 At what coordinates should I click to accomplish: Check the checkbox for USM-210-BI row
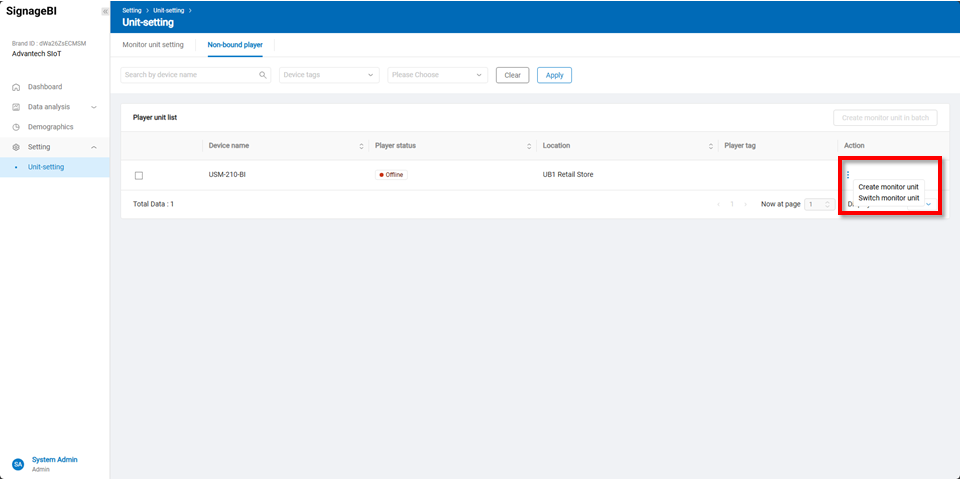tap(139, 175)
